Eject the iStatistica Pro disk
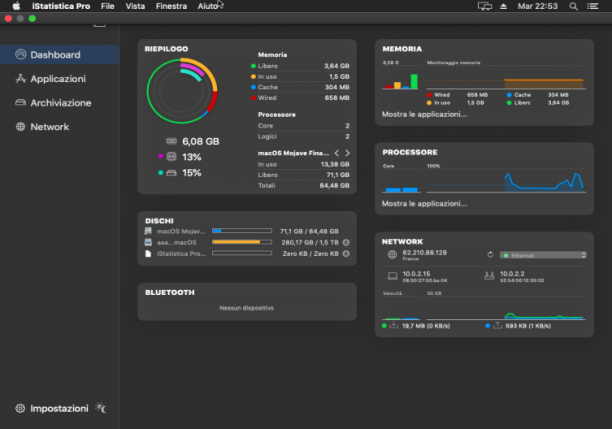 point(346,254)
